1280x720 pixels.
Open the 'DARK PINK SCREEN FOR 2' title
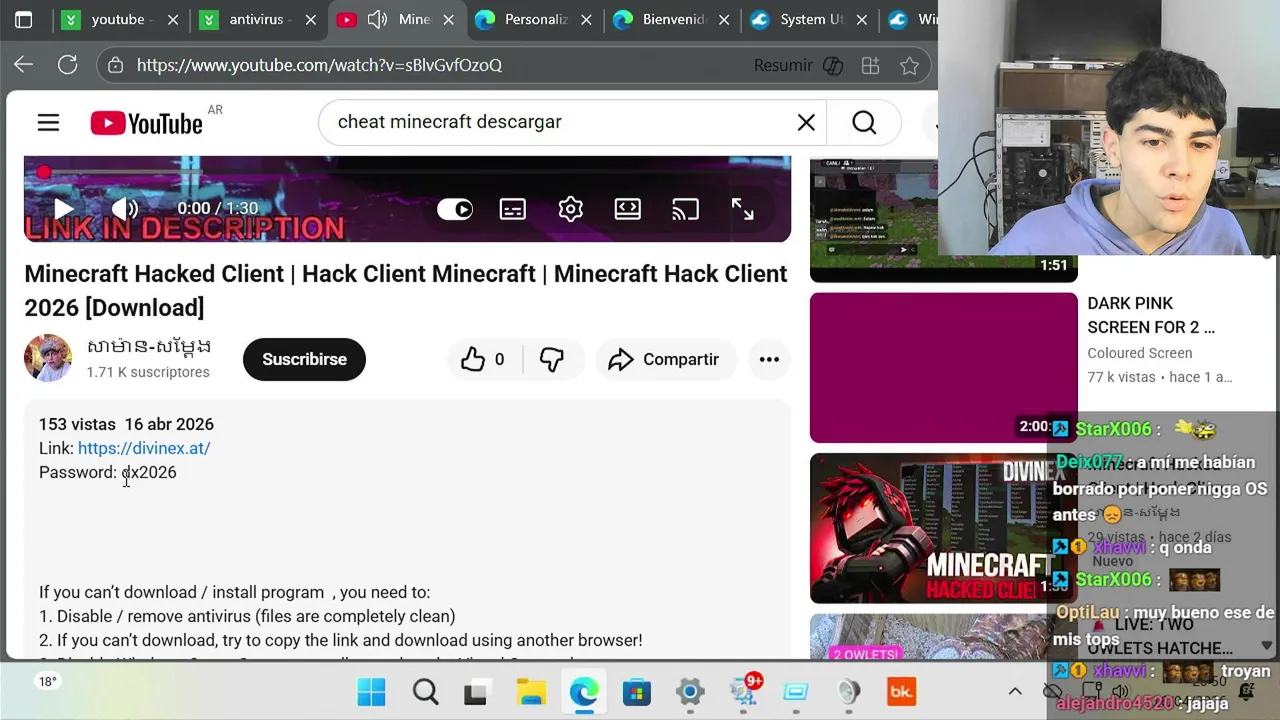(x=1151, y=315)
